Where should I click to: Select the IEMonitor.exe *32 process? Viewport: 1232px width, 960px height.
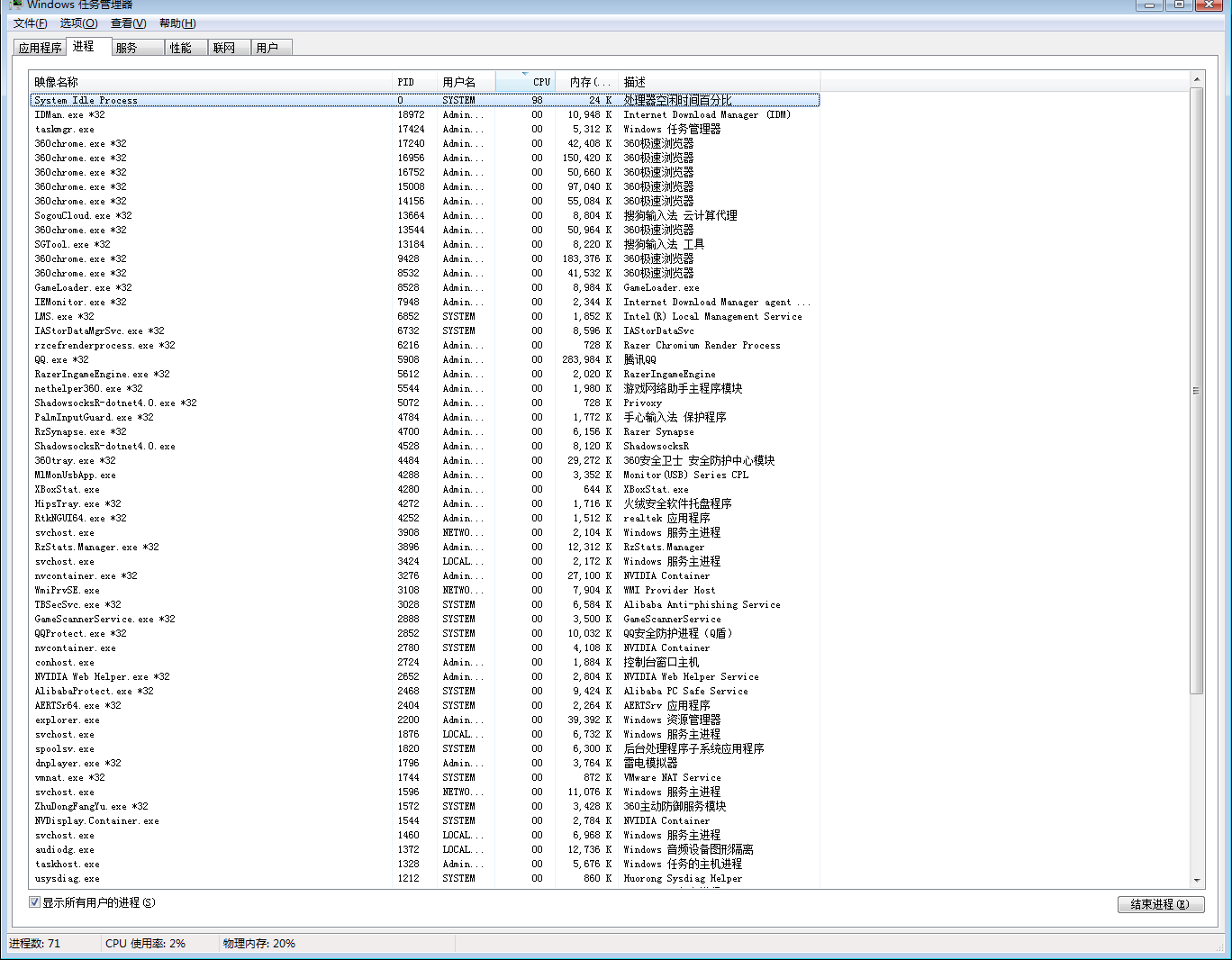(425, 302)
